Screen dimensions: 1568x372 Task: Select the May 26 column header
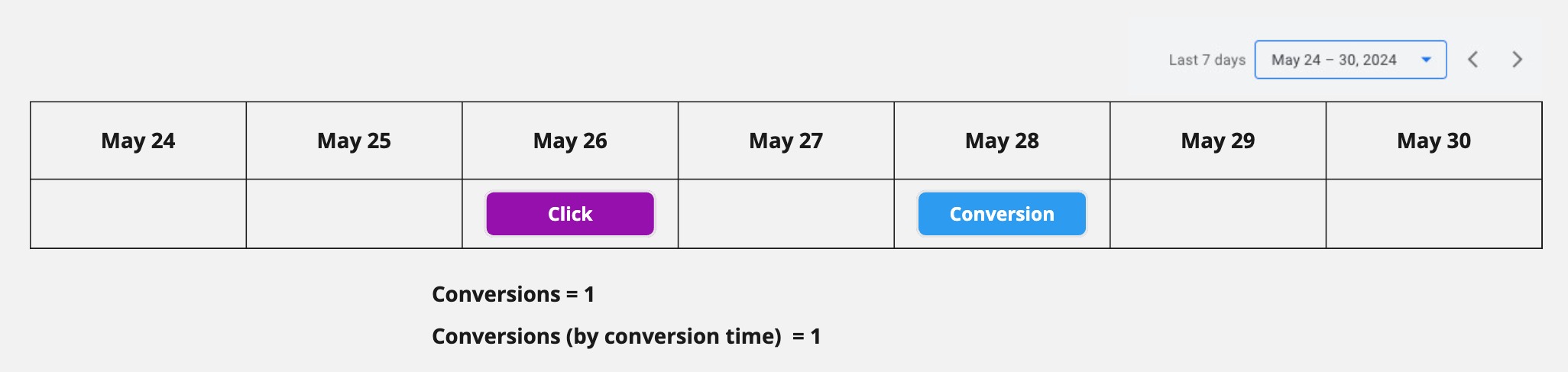click(570, 141)
